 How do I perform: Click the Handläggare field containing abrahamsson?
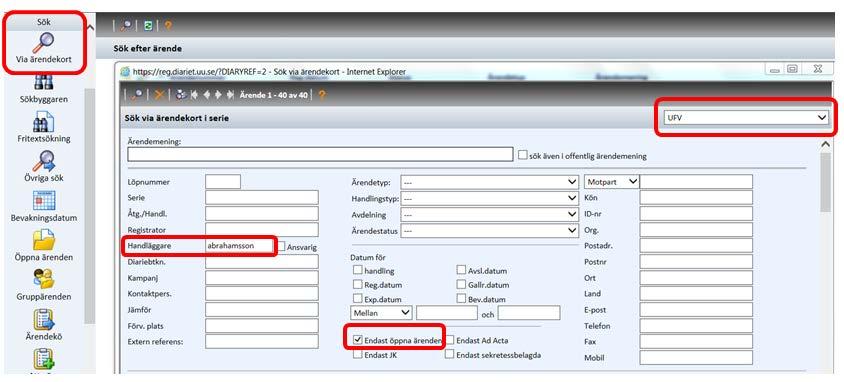pos(239,245)
